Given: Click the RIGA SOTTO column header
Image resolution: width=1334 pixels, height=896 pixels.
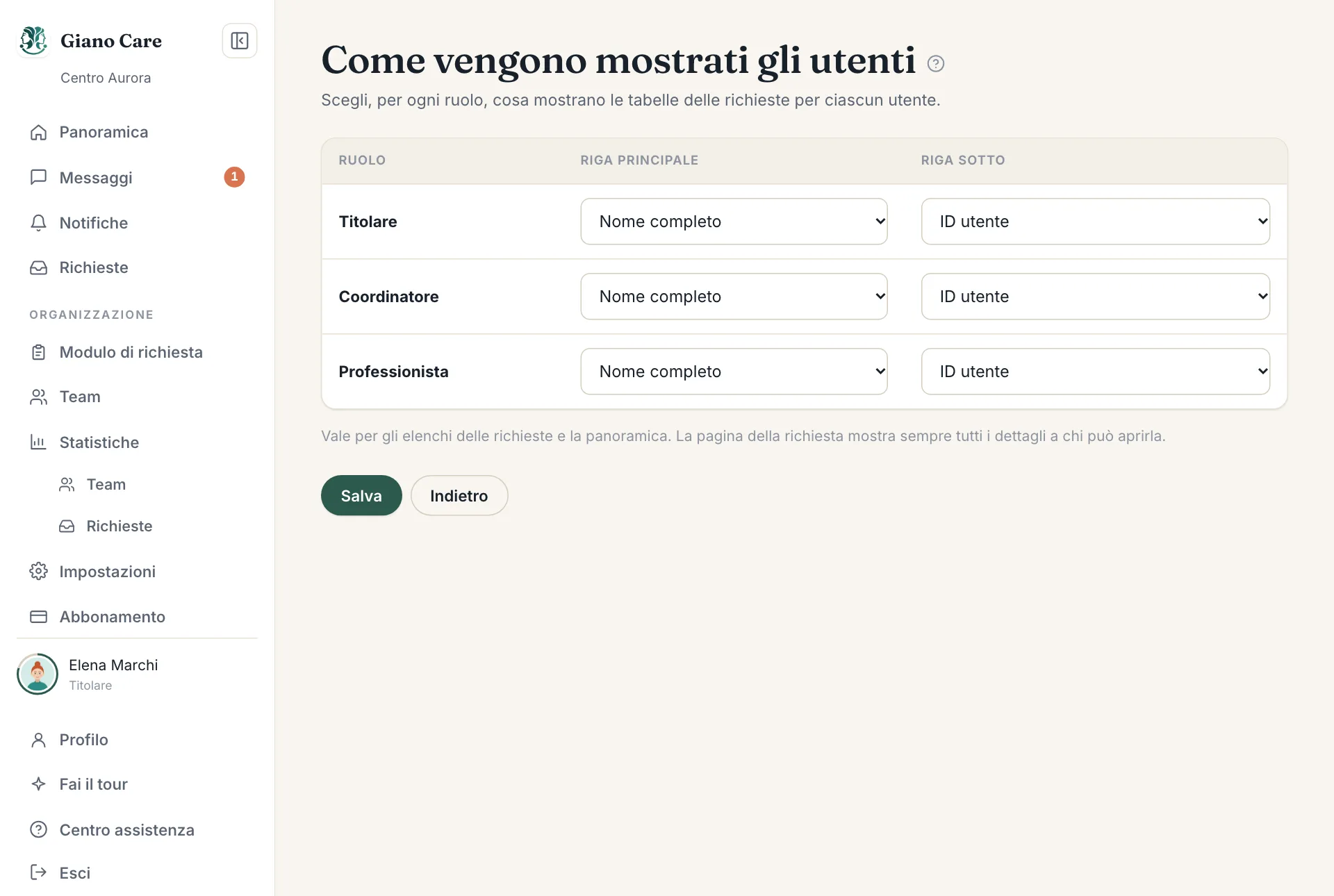Looking at the screenshot, I should (x=963, y=160).
